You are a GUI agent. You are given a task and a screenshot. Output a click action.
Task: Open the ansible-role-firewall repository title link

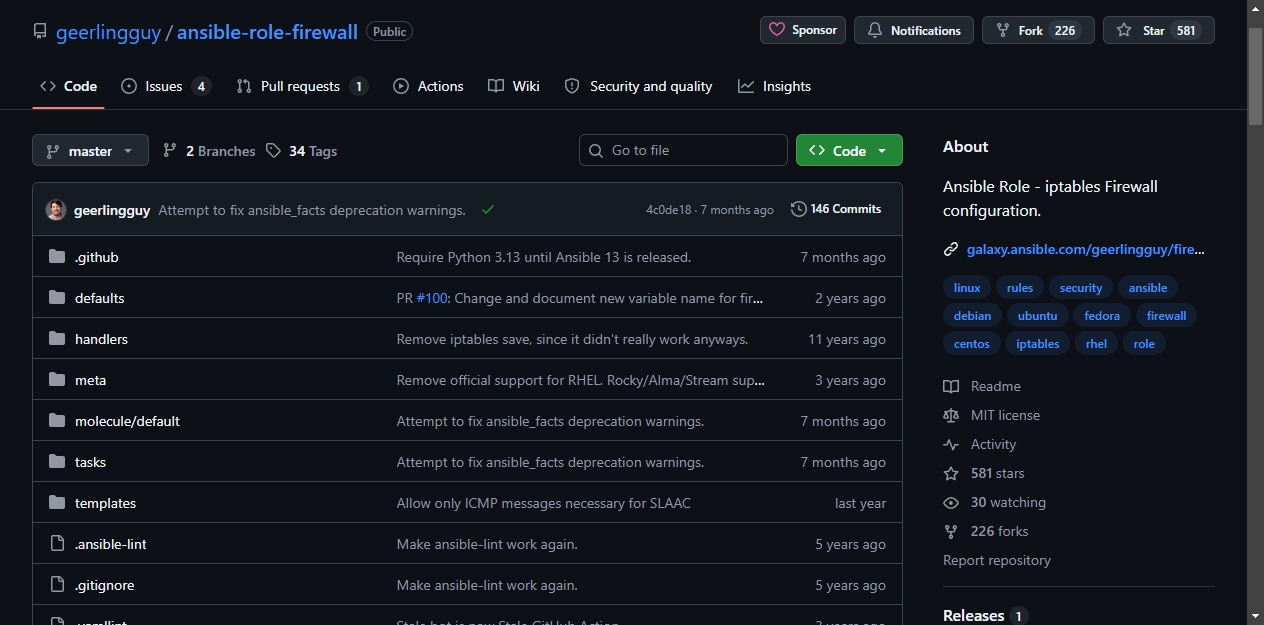267,31
